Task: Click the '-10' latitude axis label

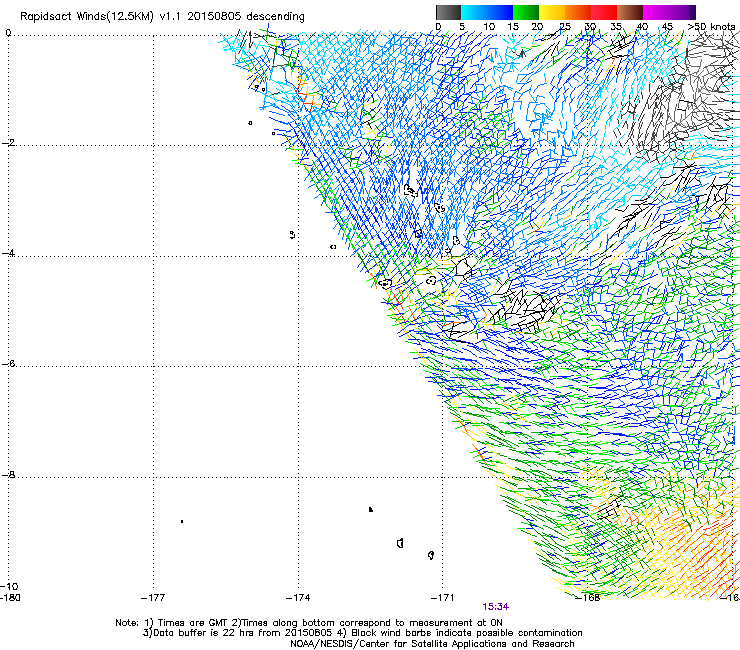Action: 9,586
